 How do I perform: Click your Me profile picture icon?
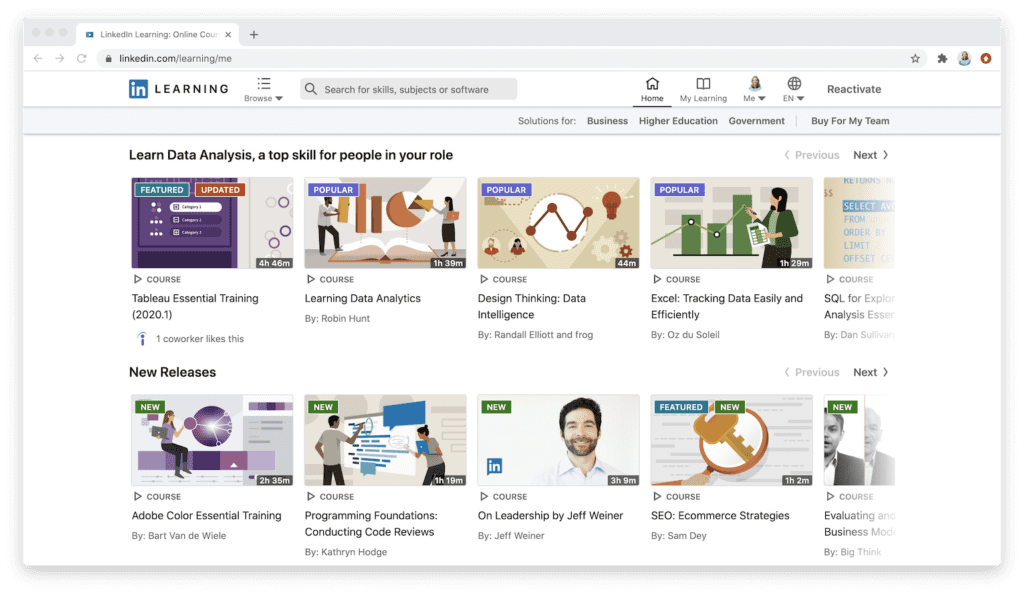tap(753, 84)
